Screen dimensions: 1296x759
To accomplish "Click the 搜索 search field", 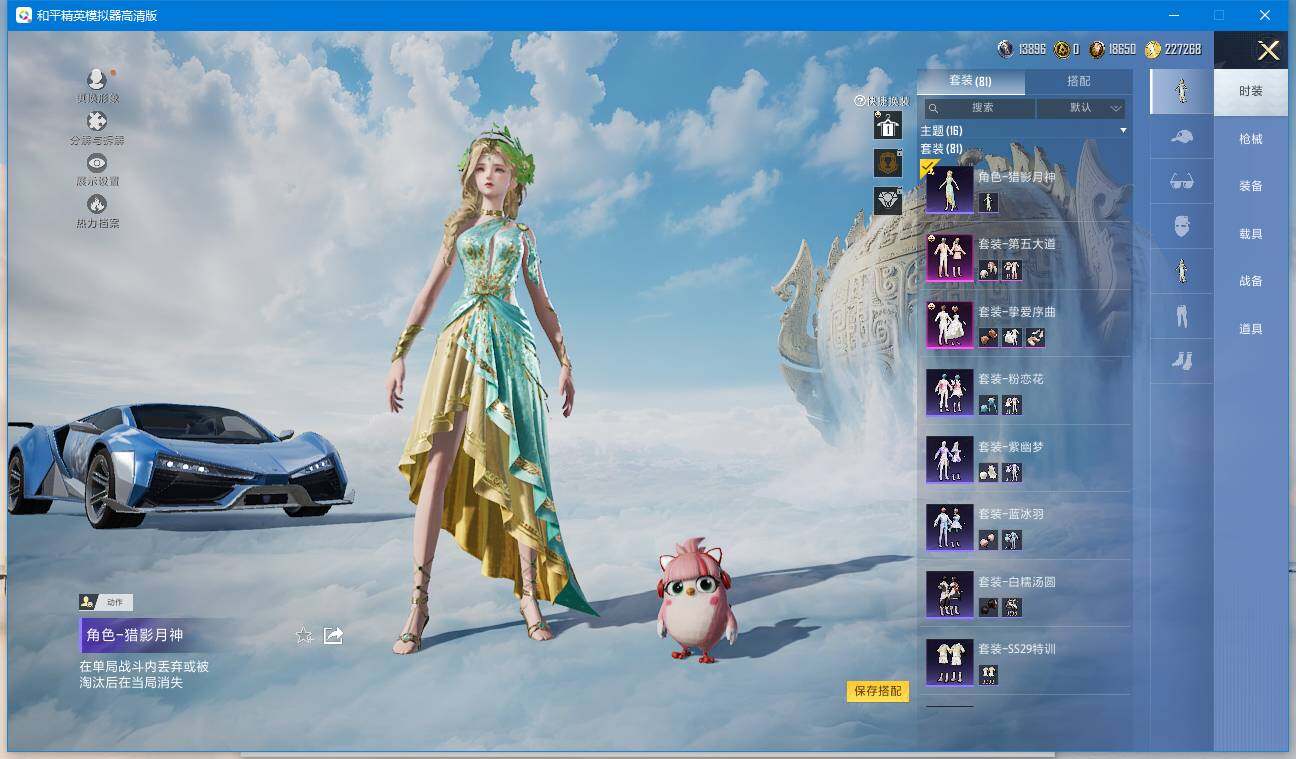I will point(979,108).
